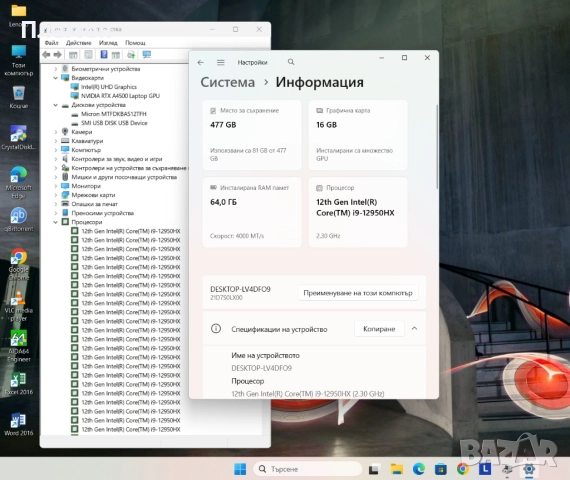Select the Опашки за печат item
Viewport: 570px width, 480px height.
(95, 204)
